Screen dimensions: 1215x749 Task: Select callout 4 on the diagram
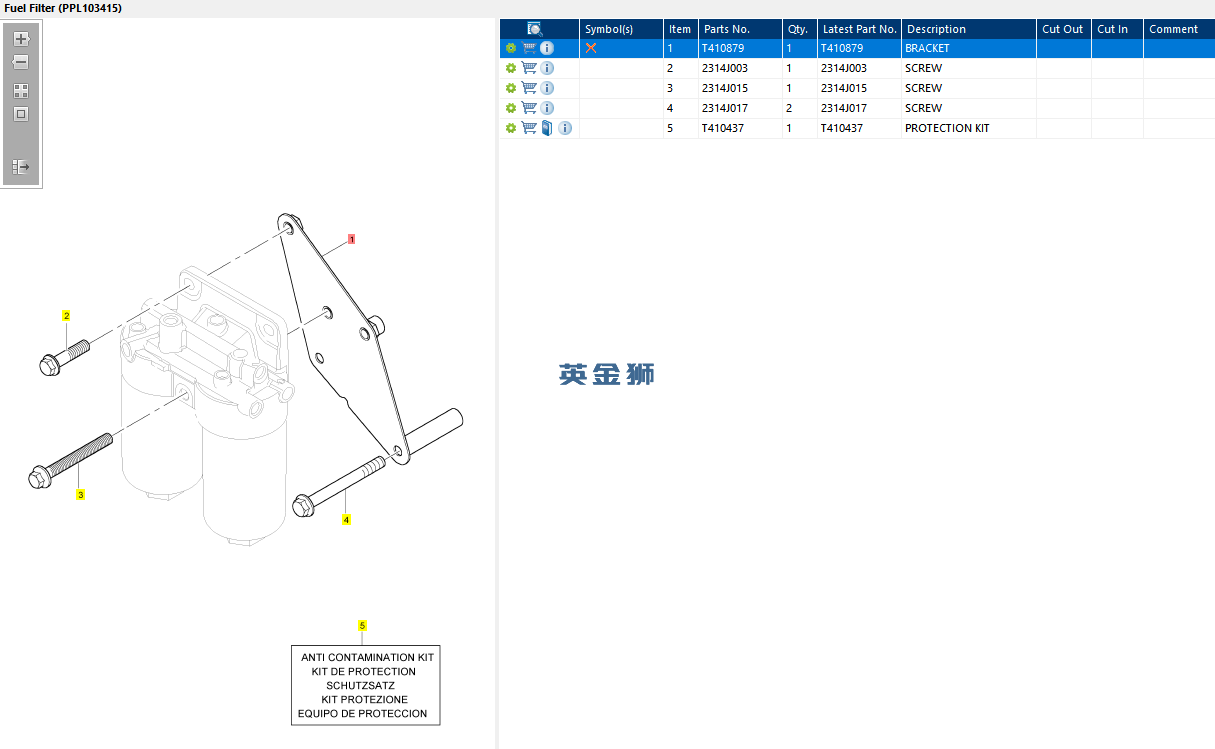(x=347, y=520)
